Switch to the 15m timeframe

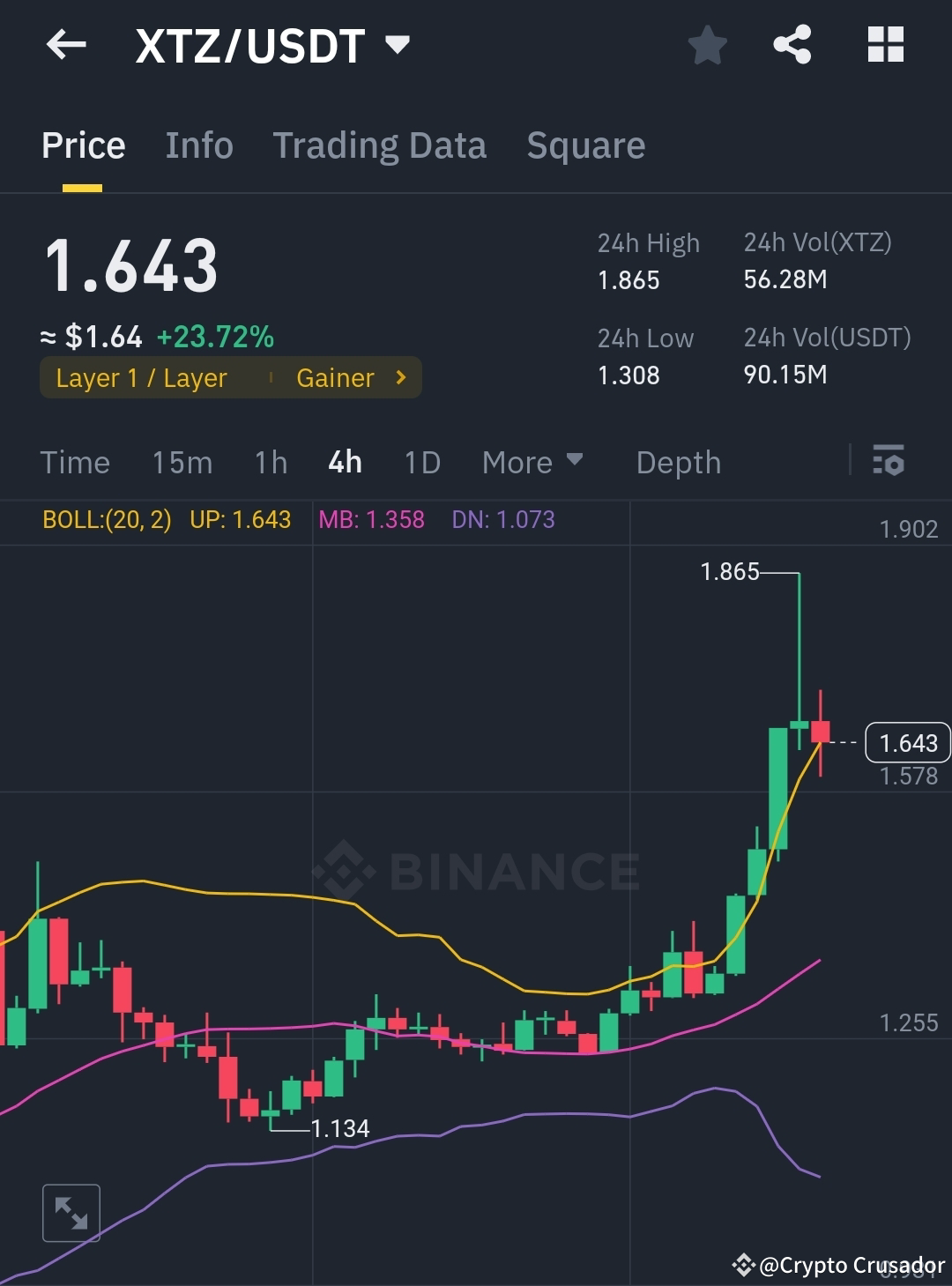point(182,461)
